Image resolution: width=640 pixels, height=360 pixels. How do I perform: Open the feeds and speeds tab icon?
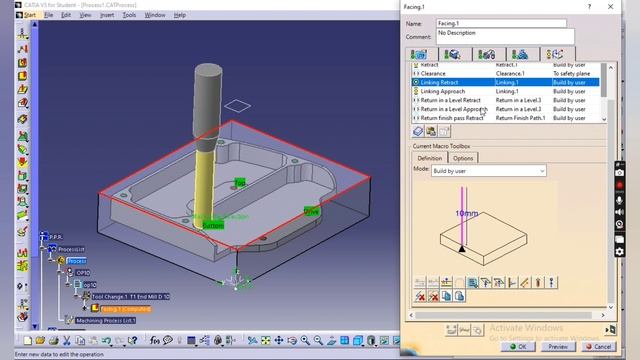pos(520,54)
